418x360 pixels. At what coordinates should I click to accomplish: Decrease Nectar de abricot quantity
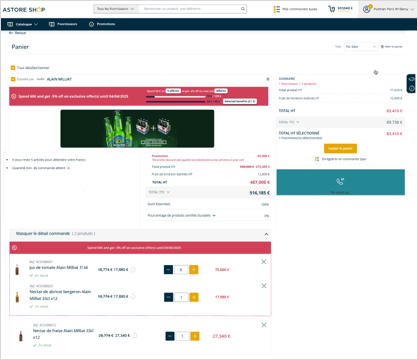tap(169, 297)
